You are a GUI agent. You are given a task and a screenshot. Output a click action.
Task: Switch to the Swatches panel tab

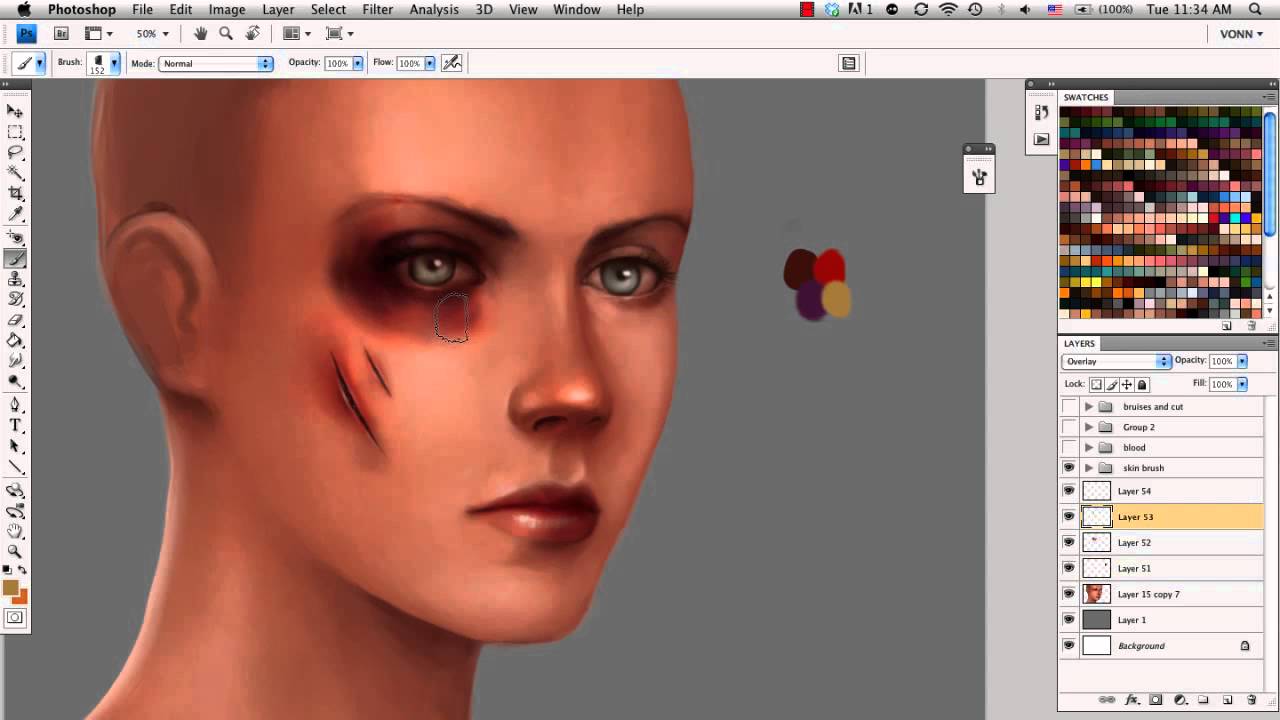[1086, 97]
